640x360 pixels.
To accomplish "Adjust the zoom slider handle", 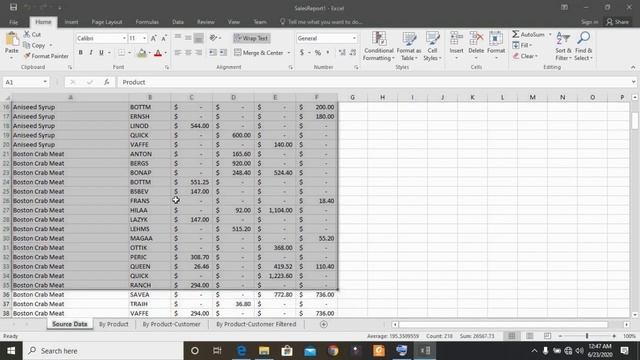I will [x=587, y=336].
